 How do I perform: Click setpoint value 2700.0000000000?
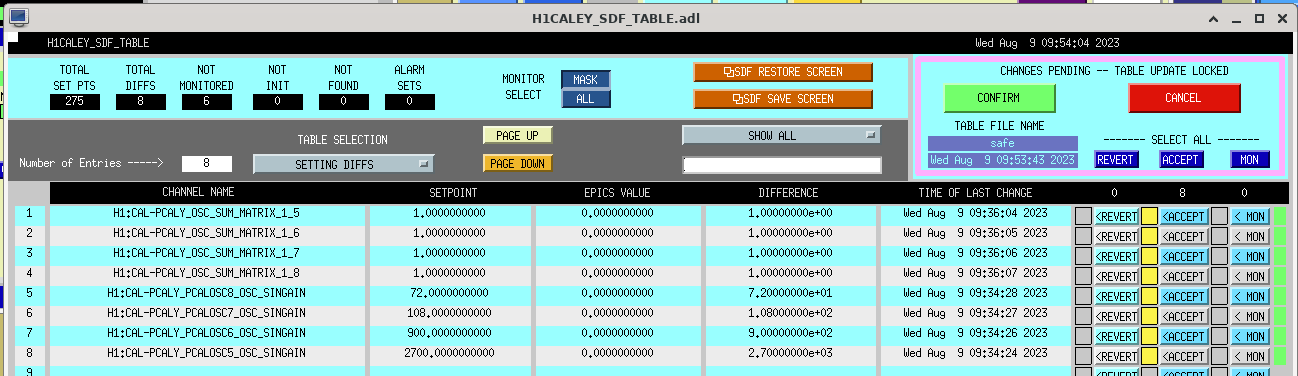449,353
